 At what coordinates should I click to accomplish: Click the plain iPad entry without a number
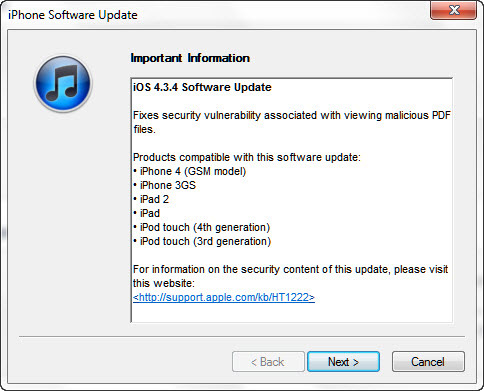click(x=147, y=213)
